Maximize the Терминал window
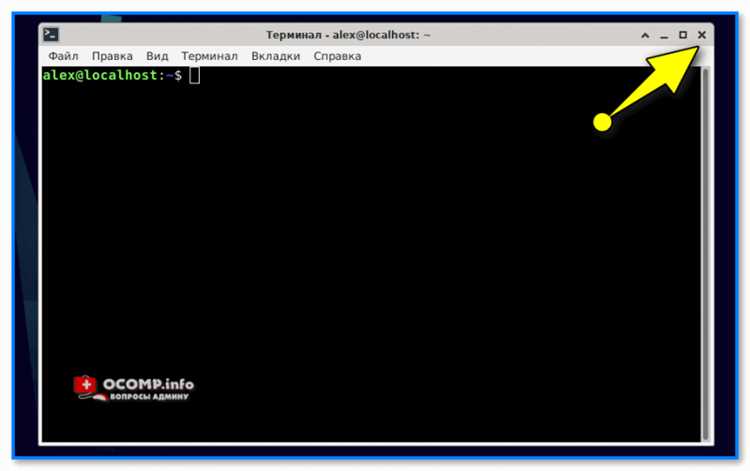This screenshot has height=471, width=750. click(683, 35)
